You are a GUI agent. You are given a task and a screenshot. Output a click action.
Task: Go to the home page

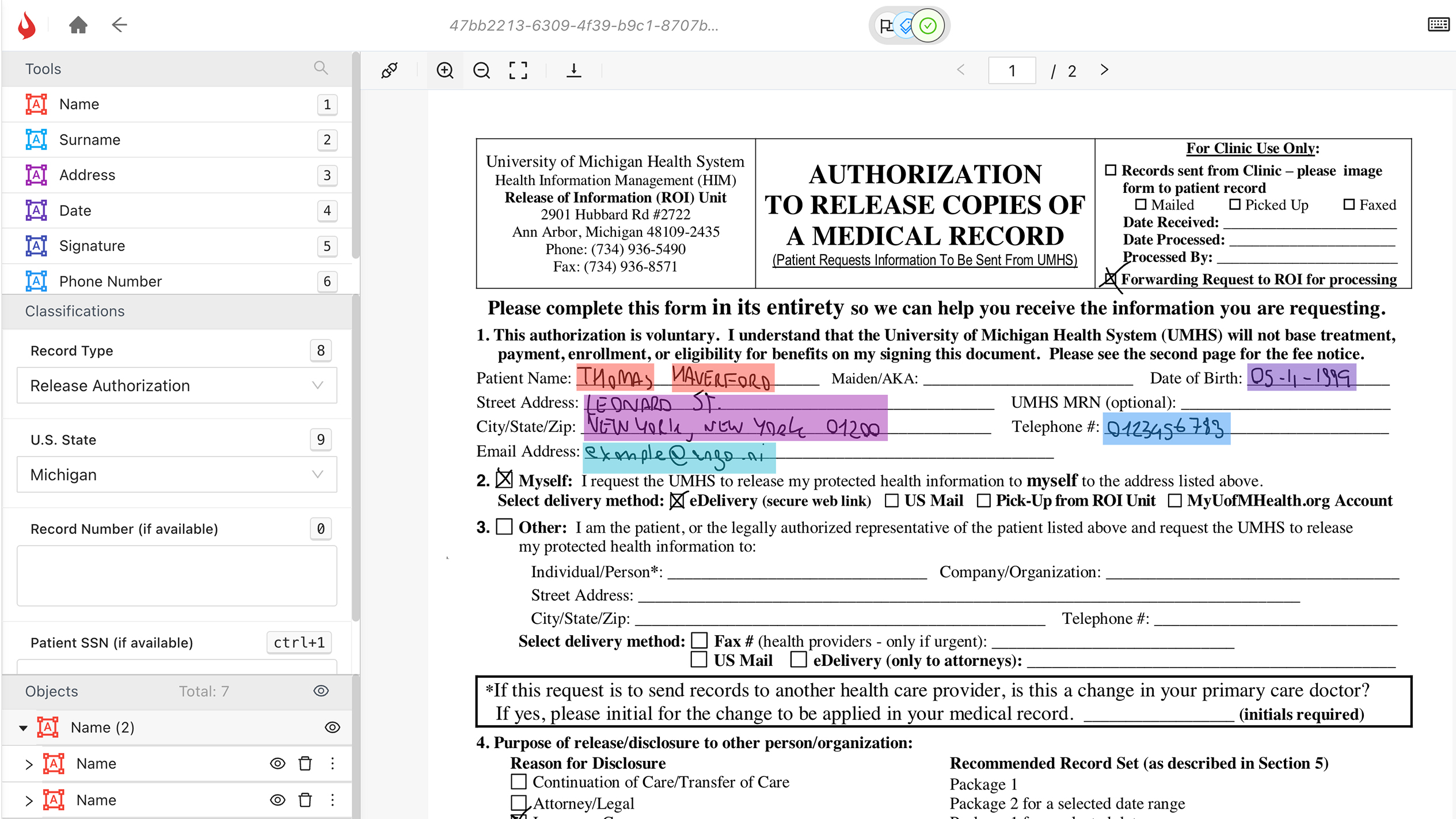78,25
